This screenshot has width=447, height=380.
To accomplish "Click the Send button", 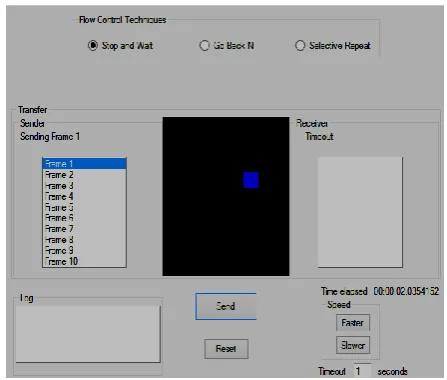I will point(226,306).
